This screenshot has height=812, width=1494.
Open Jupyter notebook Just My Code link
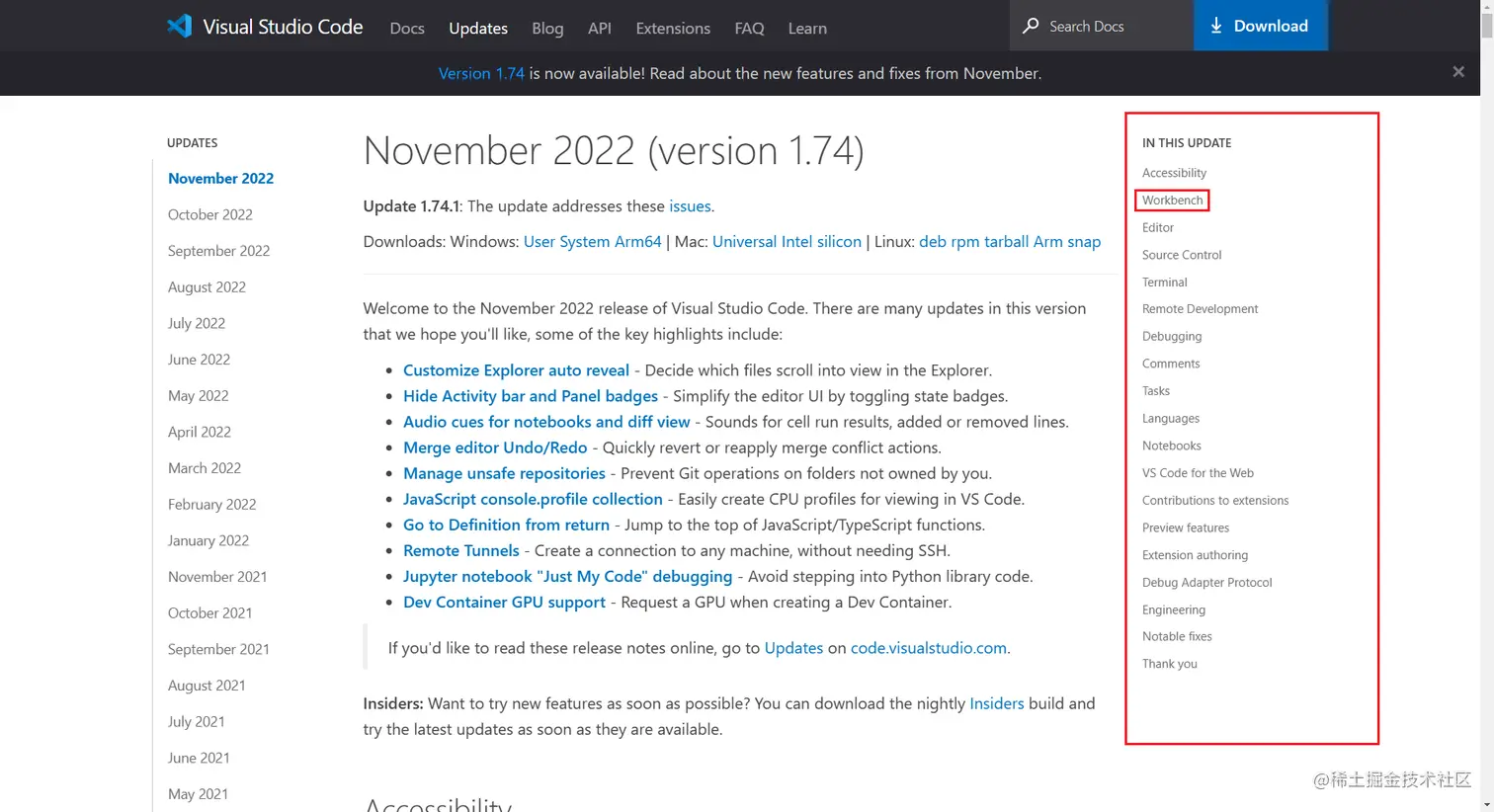pyautogui.click(x=567, y=576)
